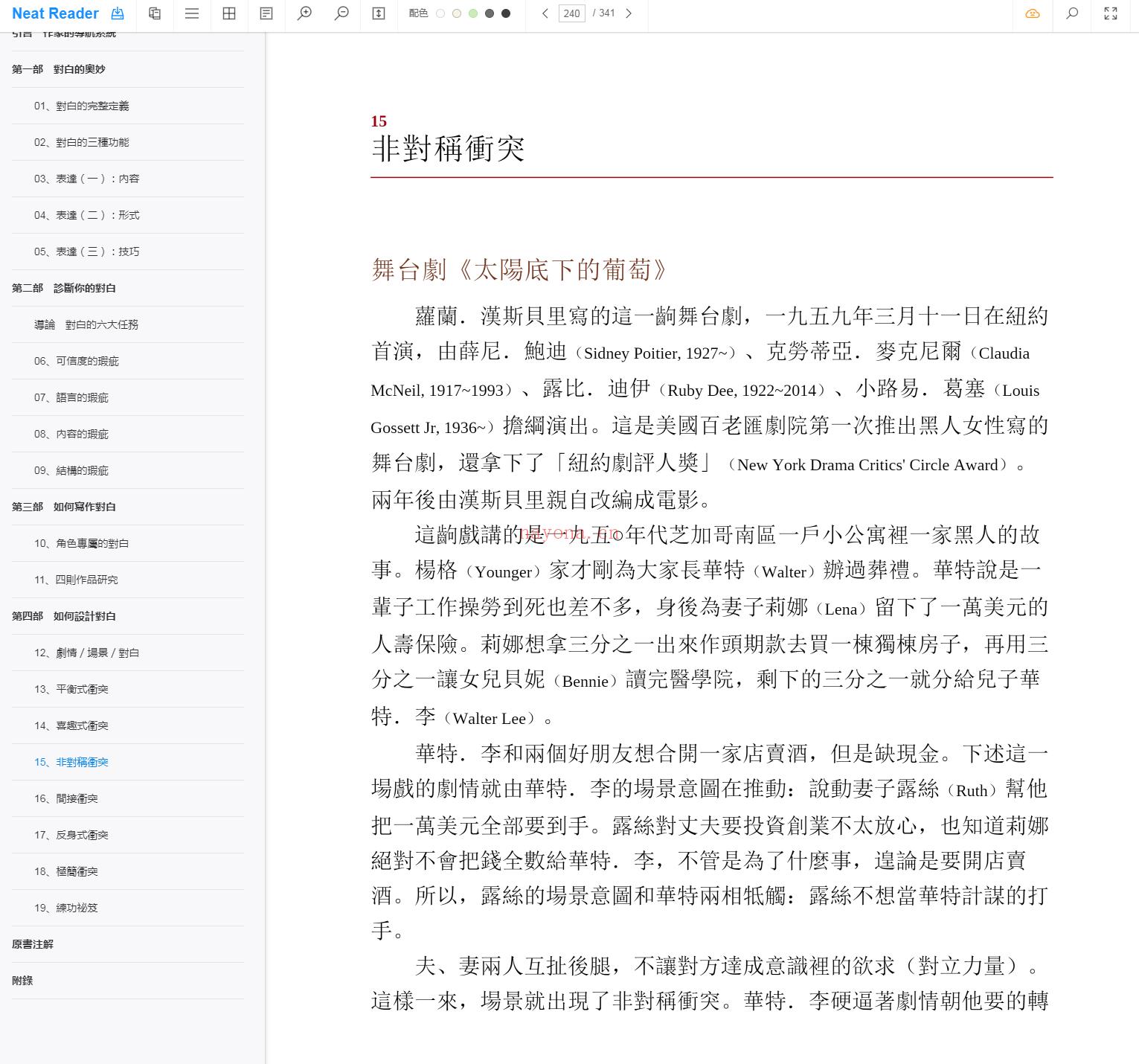This screenshot has height=1064, width=1139.
Task: Go to next page arrow
Action: 629,13
